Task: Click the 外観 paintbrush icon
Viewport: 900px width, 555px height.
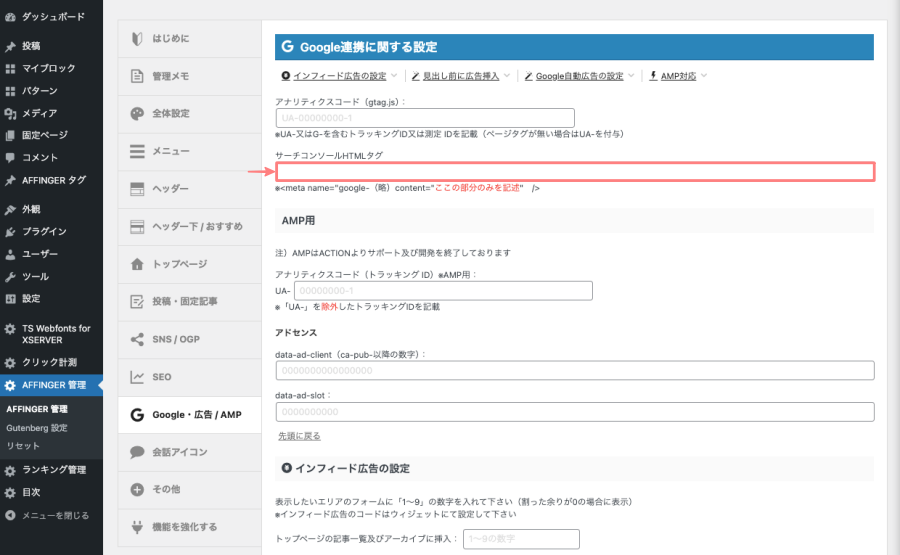Action: point(10,209)
